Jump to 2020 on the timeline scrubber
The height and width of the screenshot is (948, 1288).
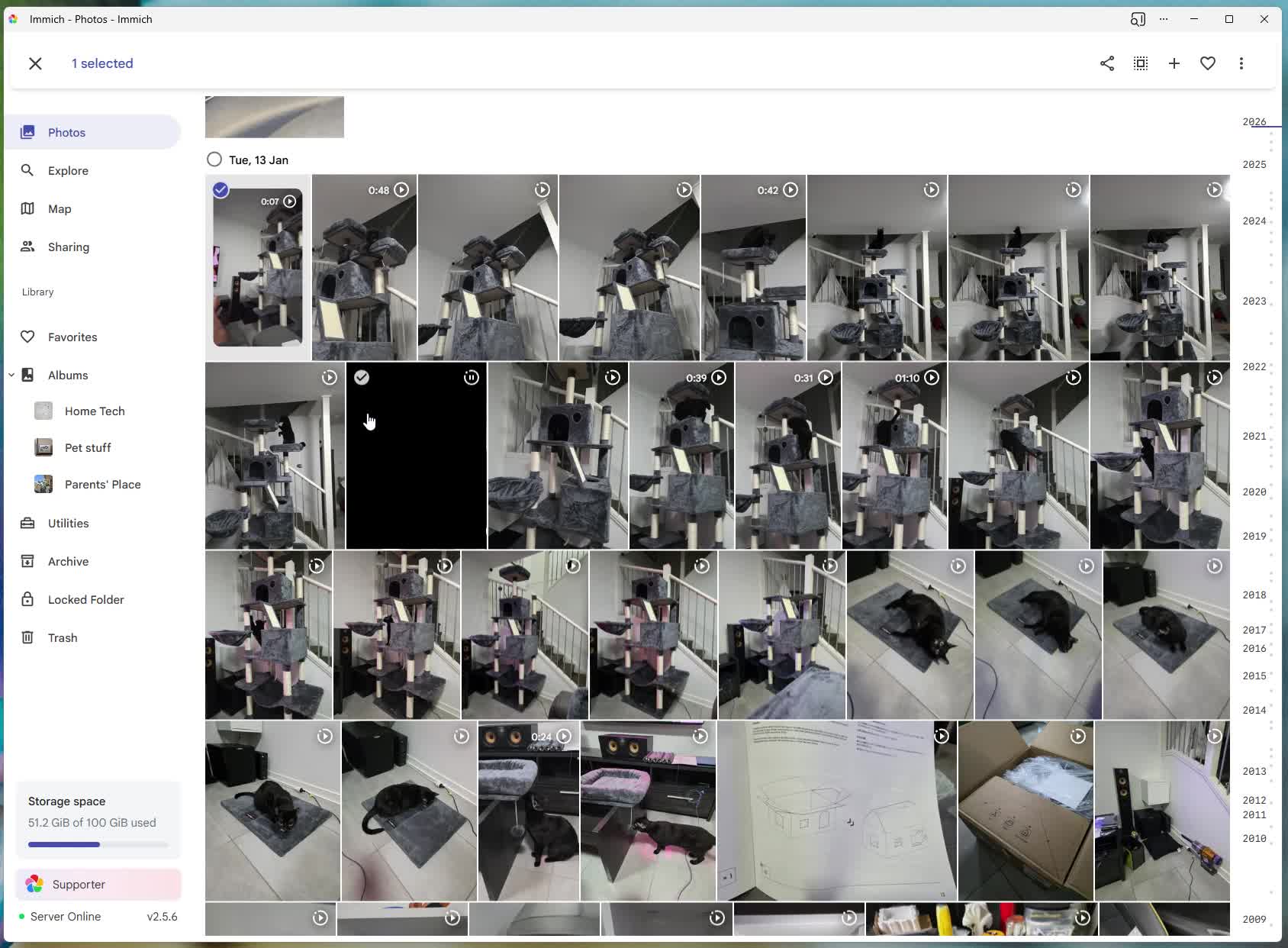[1254, 492]
